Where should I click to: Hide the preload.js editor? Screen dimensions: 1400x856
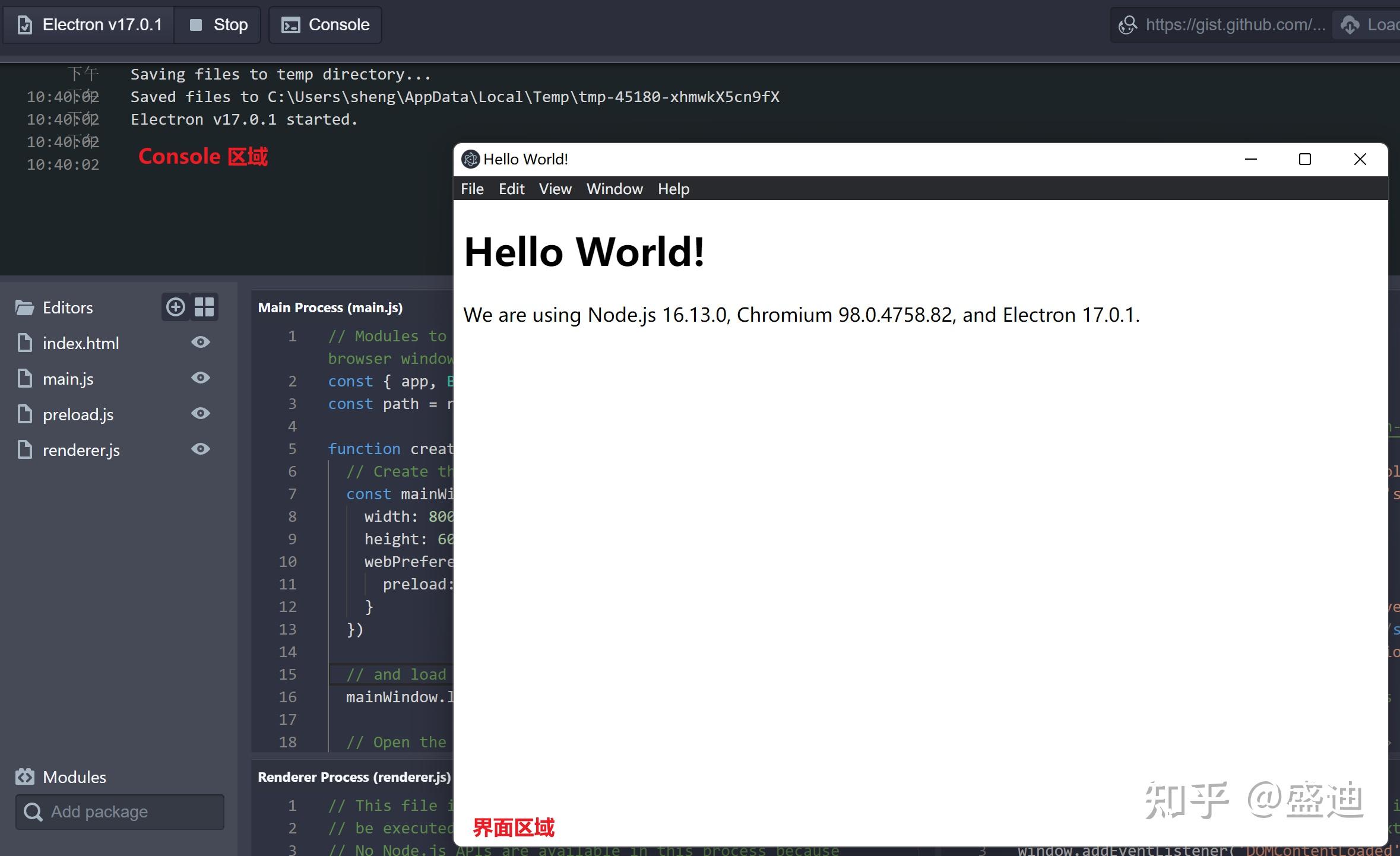tap(201, 413)
